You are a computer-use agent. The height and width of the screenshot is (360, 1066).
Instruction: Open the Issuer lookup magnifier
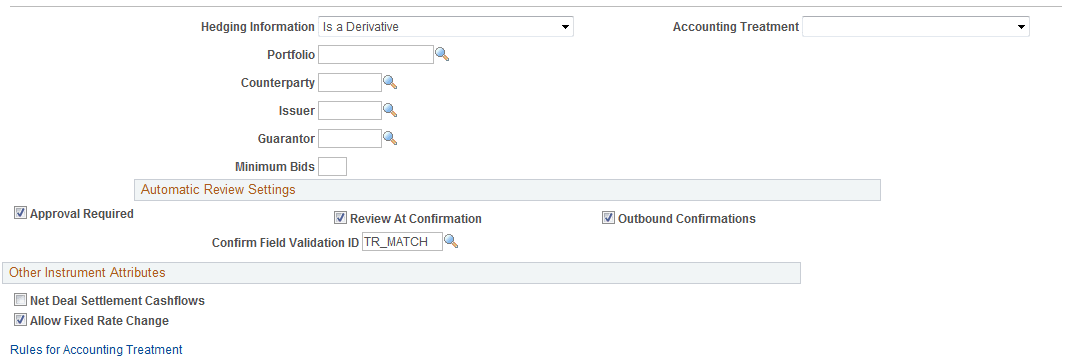tap(390, 110)
